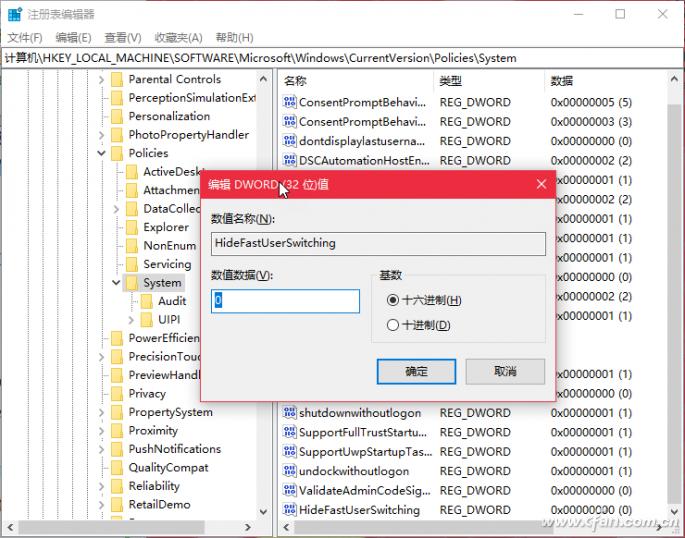
Task: Collapse the Policies tree node
Action: tap(101, 153)
